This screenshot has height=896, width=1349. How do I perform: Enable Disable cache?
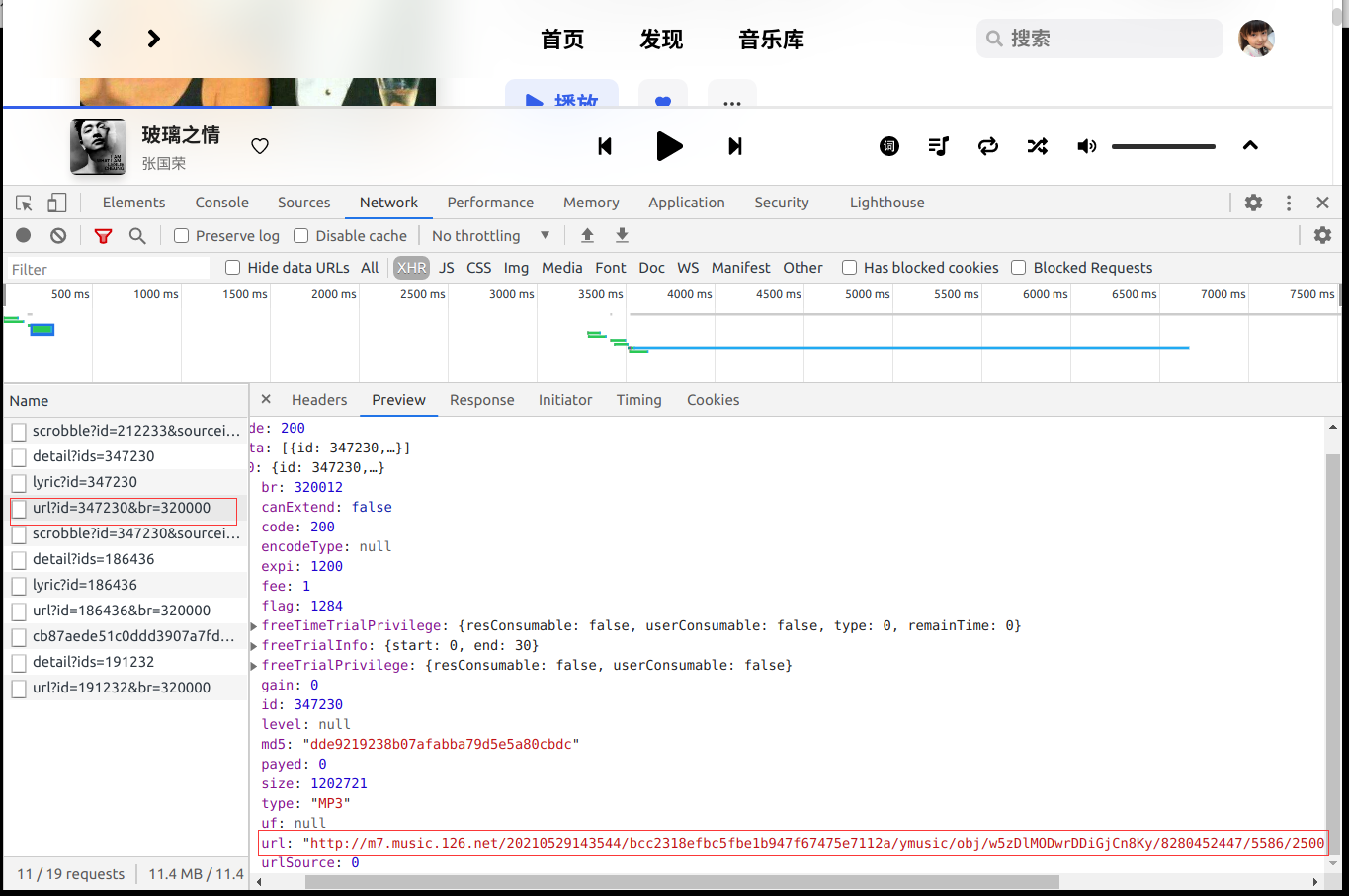click(300, 235)
